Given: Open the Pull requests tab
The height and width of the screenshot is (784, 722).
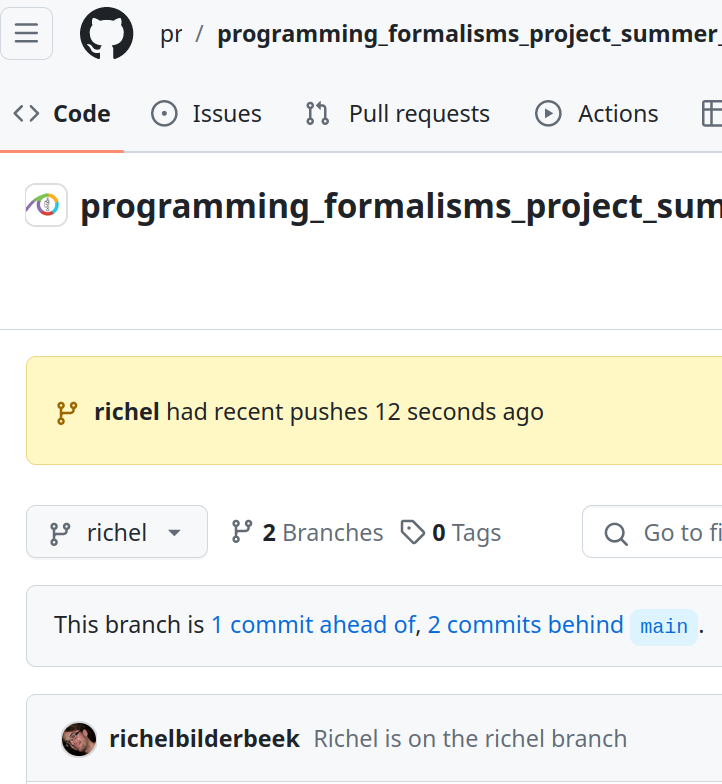Looking at the screenshot, I should 398,114.
